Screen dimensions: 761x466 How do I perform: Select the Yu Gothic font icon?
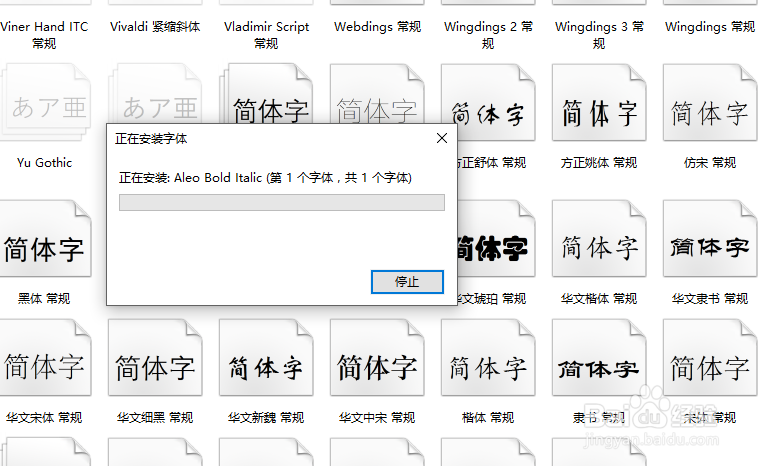pos(45,102)
